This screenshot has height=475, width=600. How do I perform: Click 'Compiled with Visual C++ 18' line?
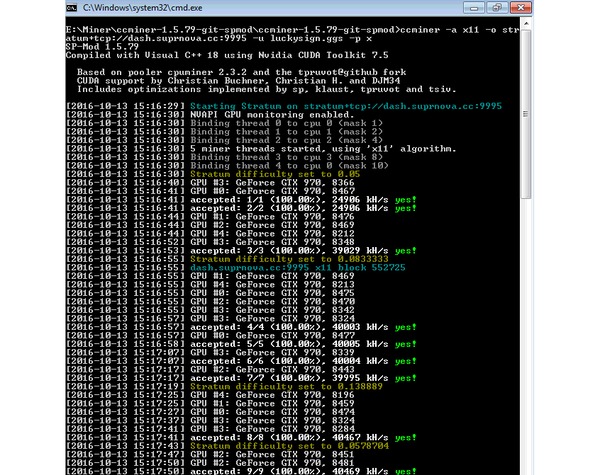[x=227, y=55]
